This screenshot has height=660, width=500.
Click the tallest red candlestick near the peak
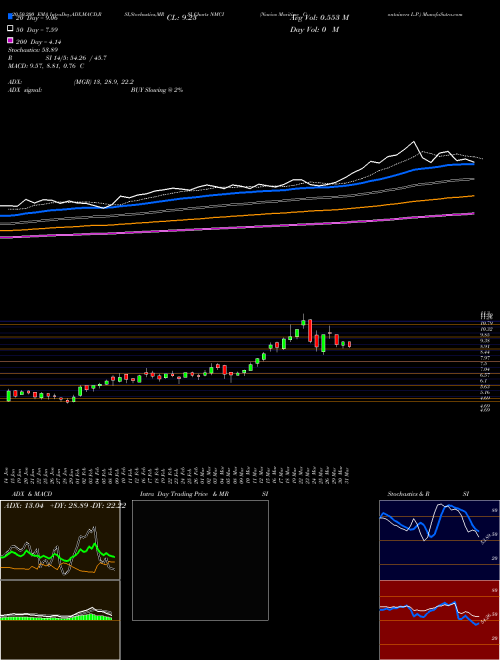coord(310,330)
